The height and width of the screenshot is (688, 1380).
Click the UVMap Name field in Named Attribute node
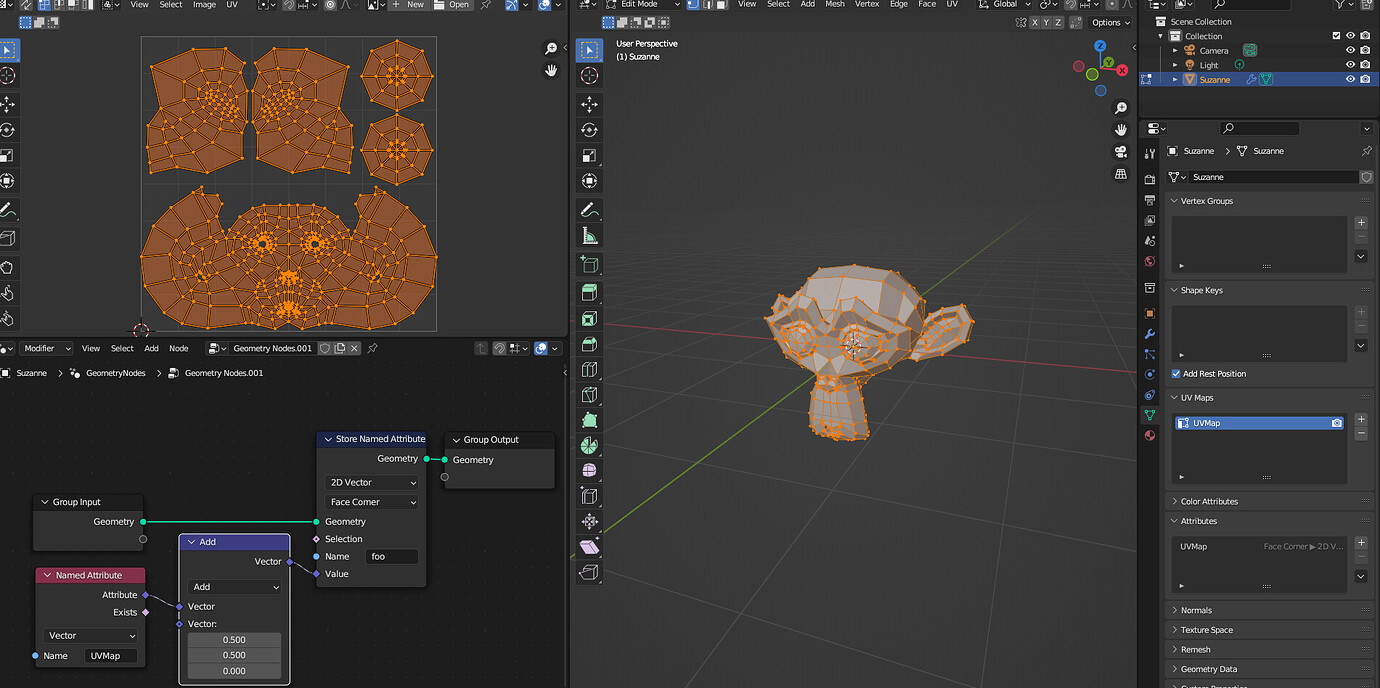[x=111, y=656]
